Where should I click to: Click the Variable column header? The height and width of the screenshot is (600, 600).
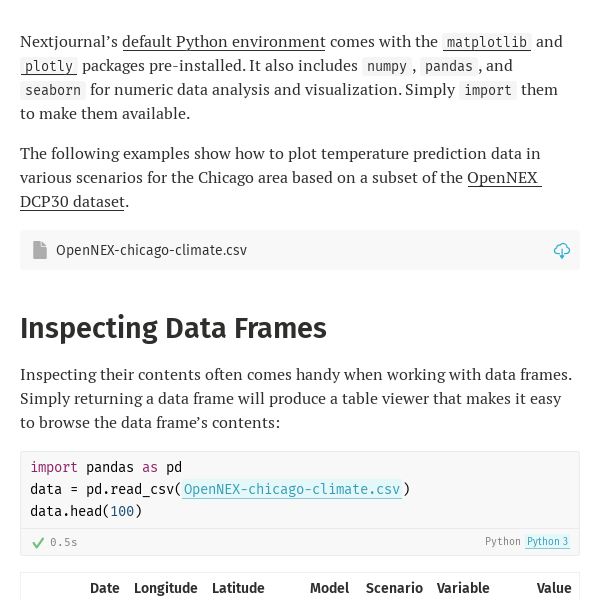[463, 588]
